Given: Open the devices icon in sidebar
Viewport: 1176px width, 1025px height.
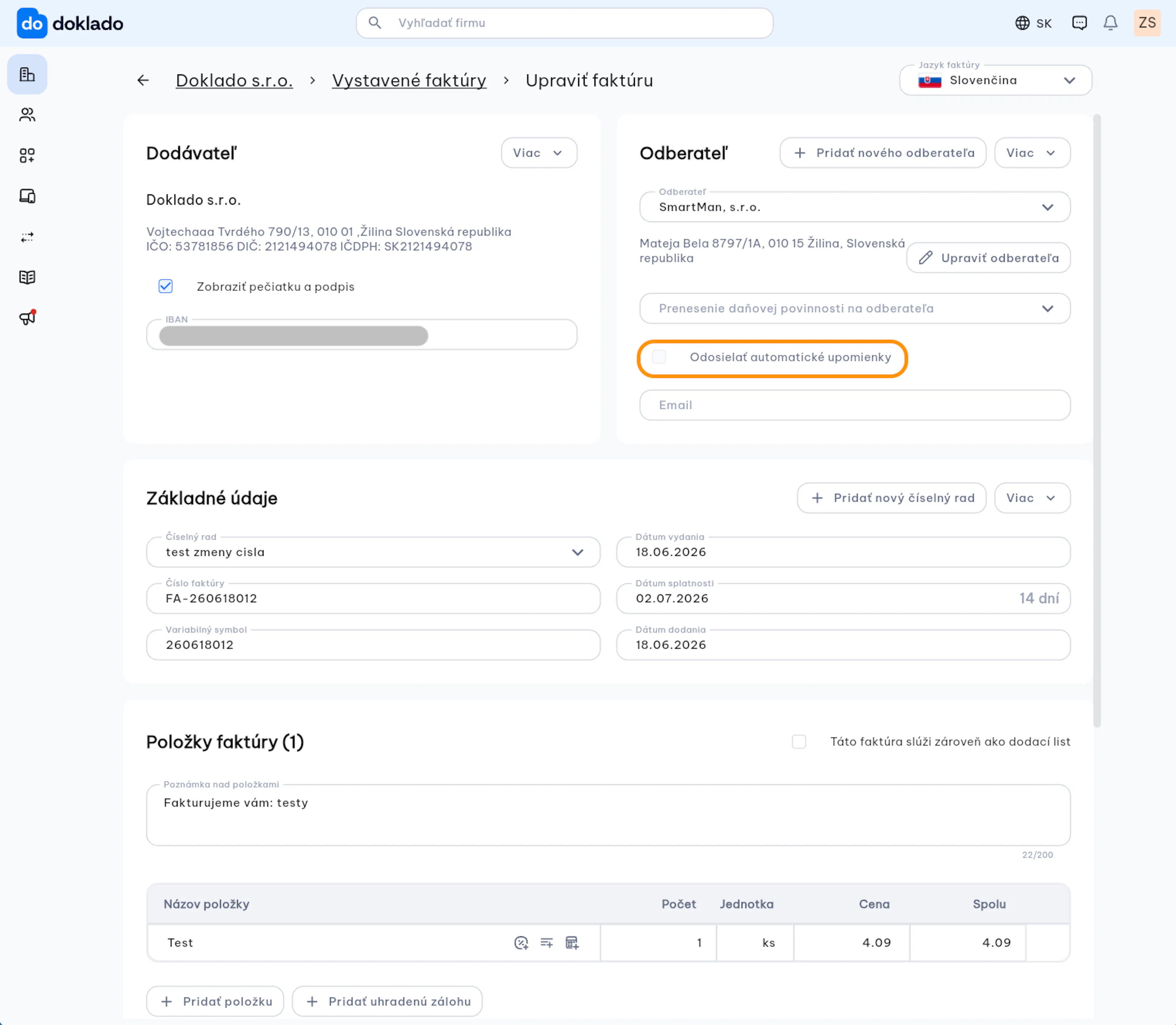Looking at the screenshot, I should coord(27,196).
